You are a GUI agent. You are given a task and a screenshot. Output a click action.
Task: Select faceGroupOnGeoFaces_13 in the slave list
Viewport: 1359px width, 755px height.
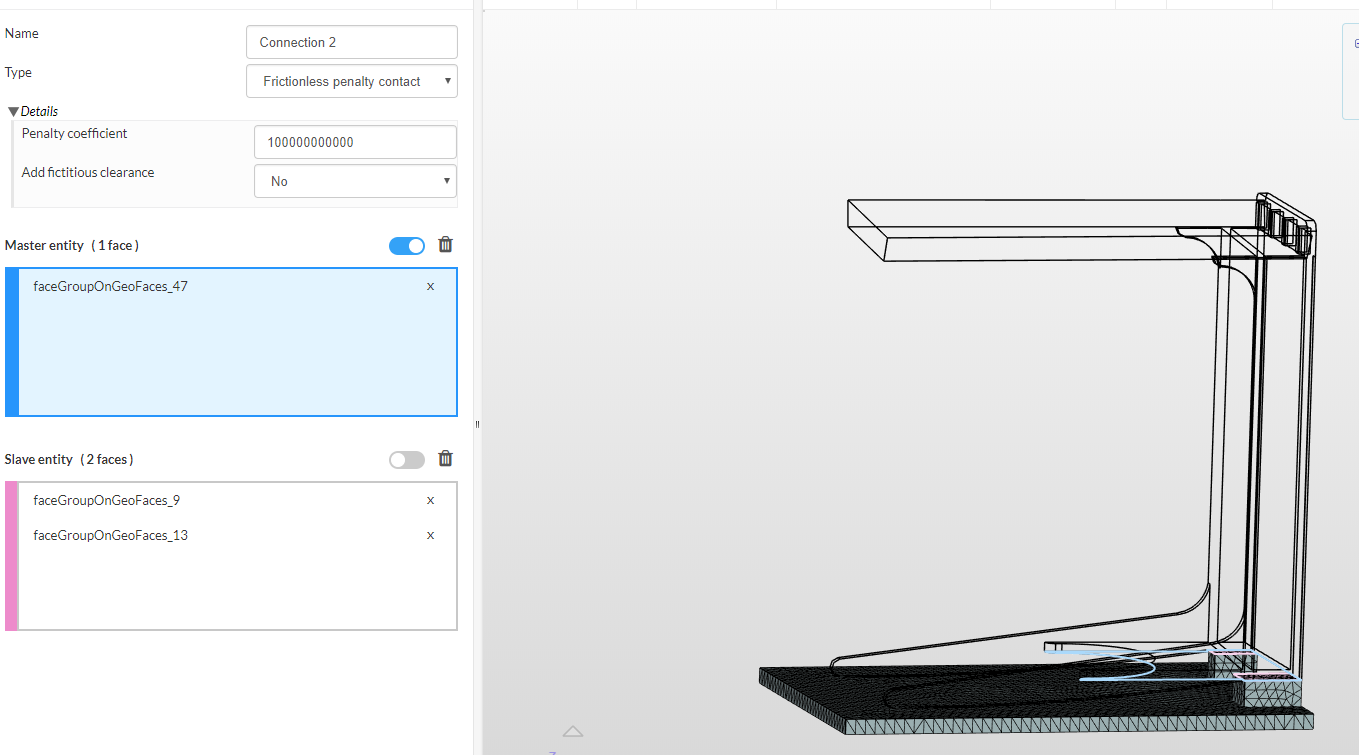tap(111, 535)
